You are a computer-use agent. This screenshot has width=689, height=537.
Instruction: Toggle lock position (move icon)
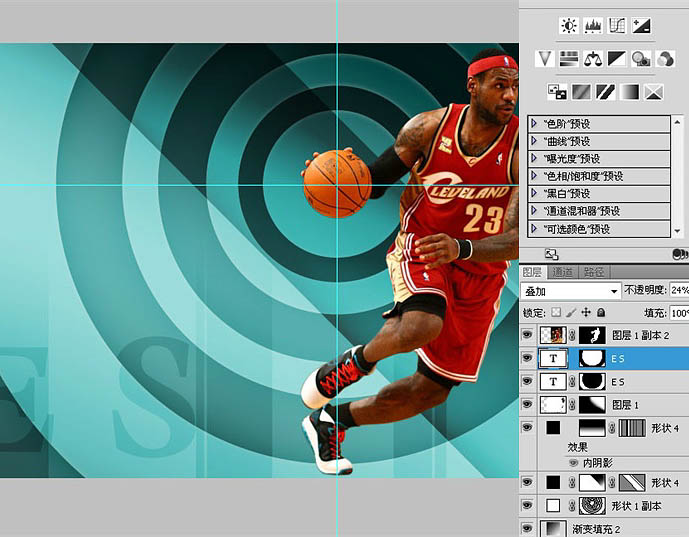pos(586,312)
